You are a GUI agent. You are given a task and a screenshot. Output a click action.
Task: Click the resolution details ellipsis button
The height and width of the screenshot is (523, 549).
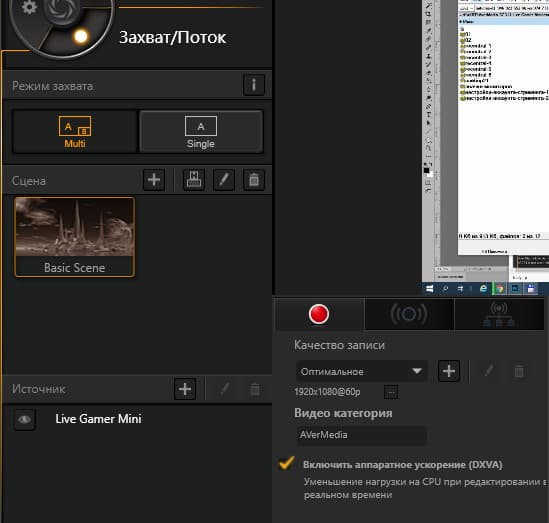[391, 392]
